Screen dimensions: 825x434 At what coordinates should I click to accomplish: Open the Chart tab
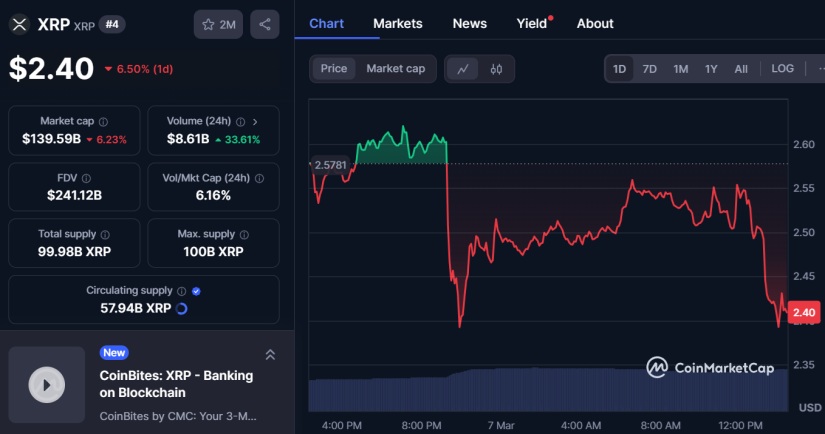click(326, 24)
